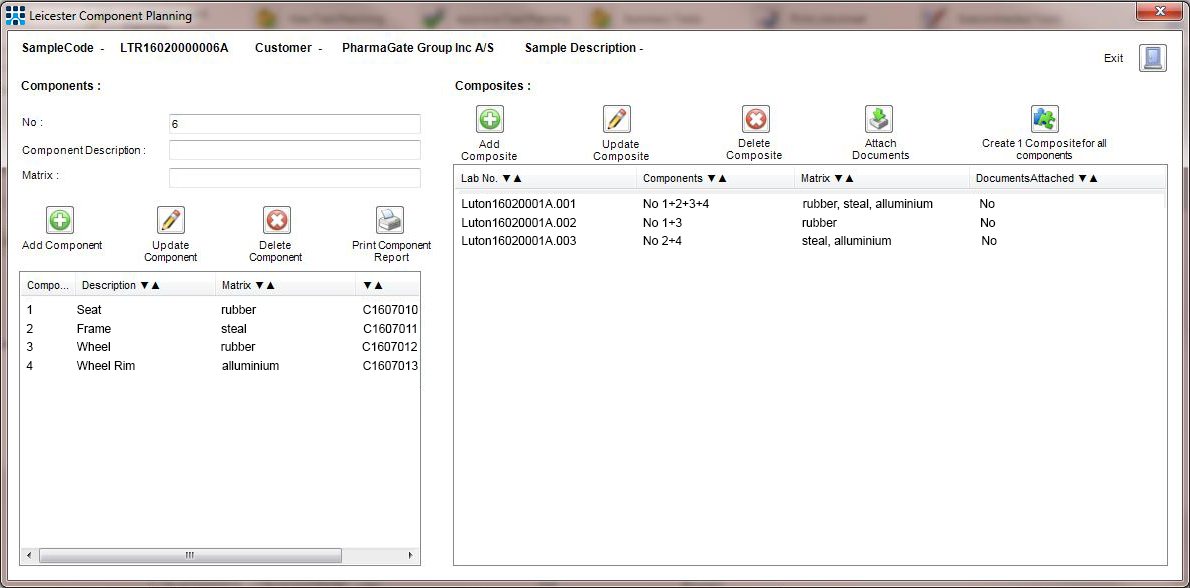The width and height of the screenshot is (1190, 588).
Task: Click the Attach Documents icon
Action: [879, 120]
